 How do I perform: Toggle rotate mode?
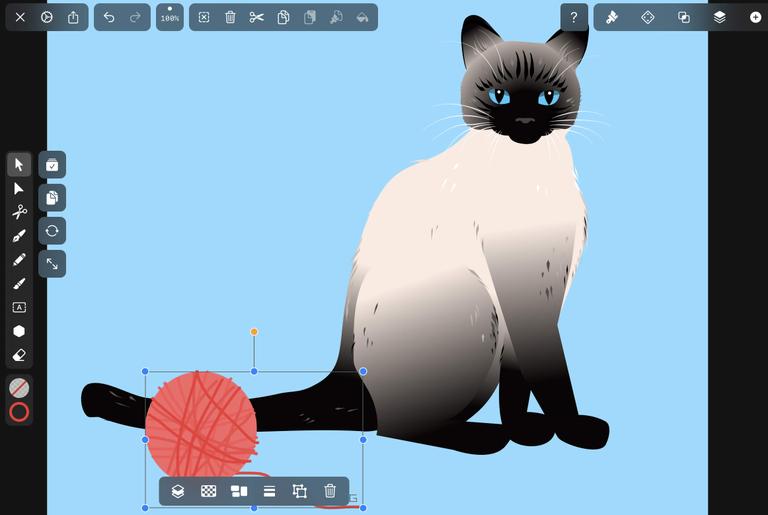[x=52, y=231]
